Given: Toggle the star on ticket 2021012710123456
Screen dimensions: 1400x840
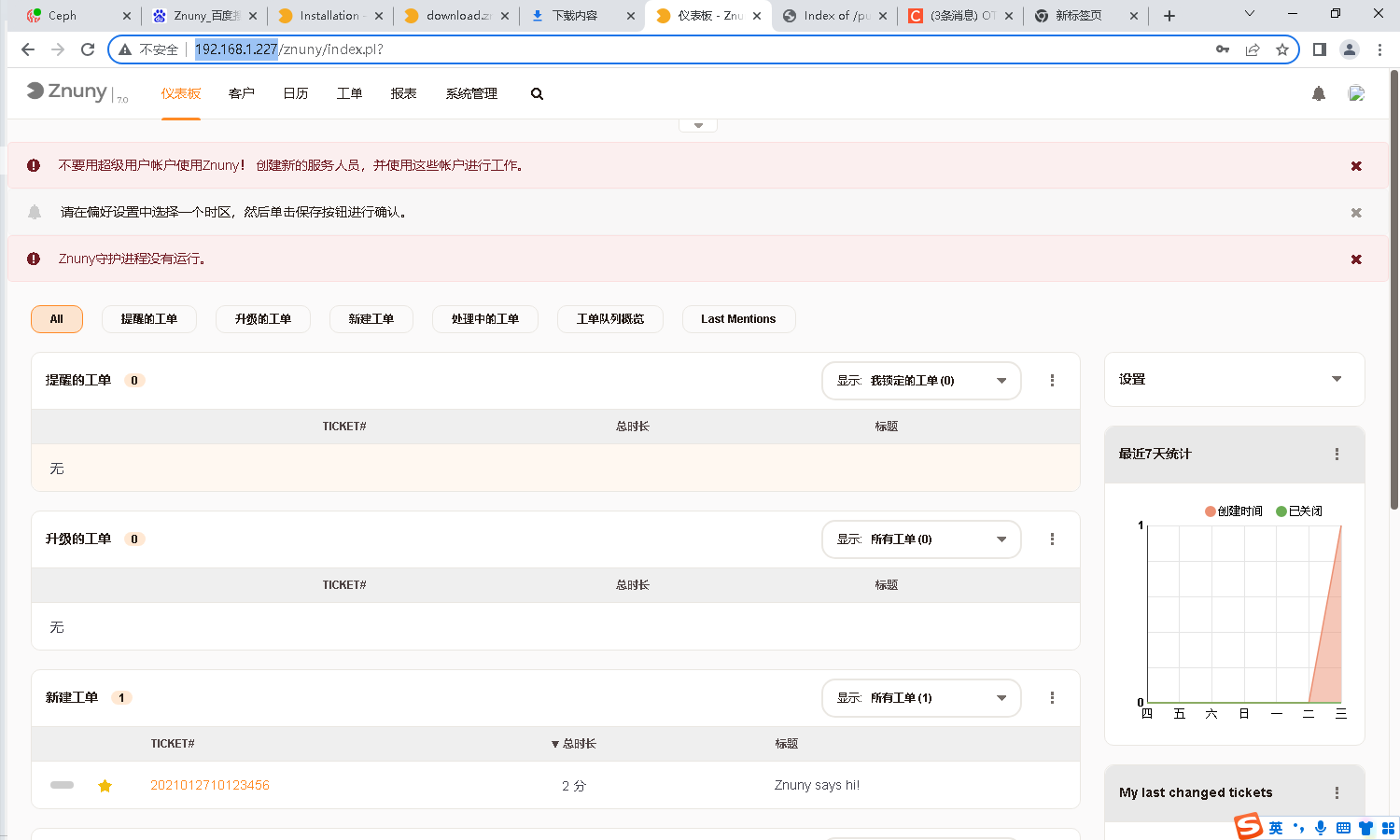Looking at the screenshot, I should (105, 786).
